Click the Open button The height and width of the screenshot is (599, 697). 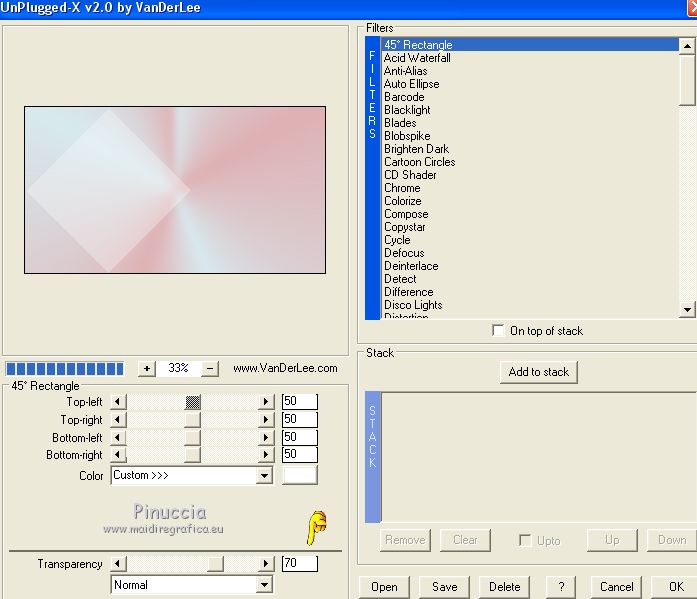click(384, 587)
